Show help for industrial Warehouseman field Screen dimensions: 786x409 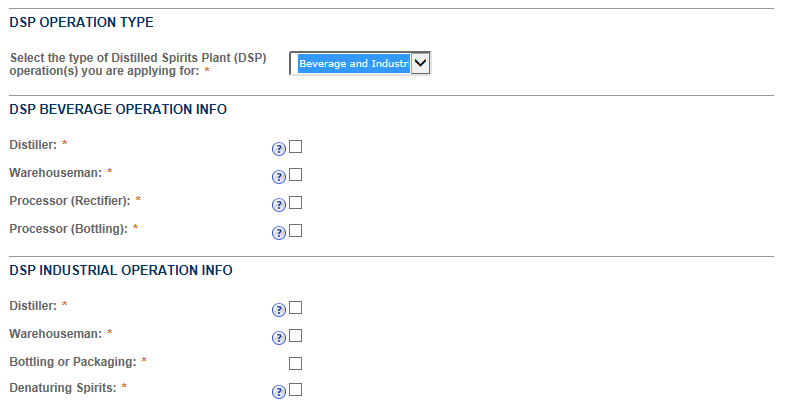point(279,336)
